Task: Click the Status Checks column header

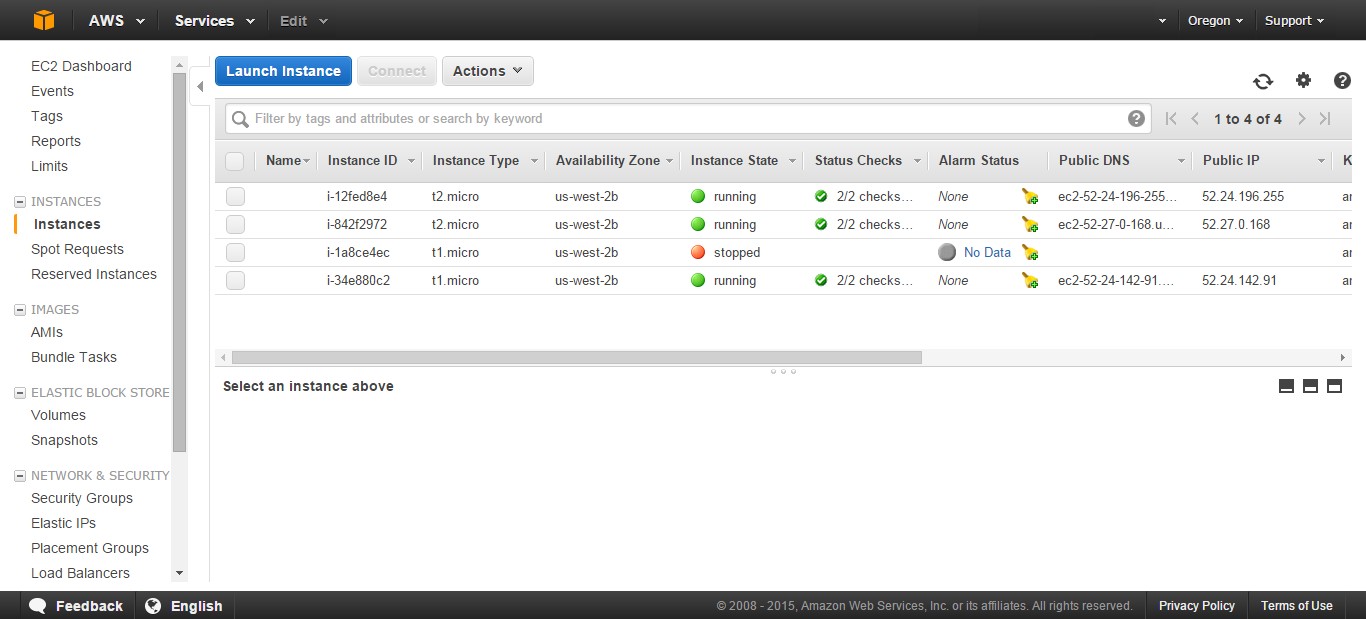Action: tap(858, 161)
